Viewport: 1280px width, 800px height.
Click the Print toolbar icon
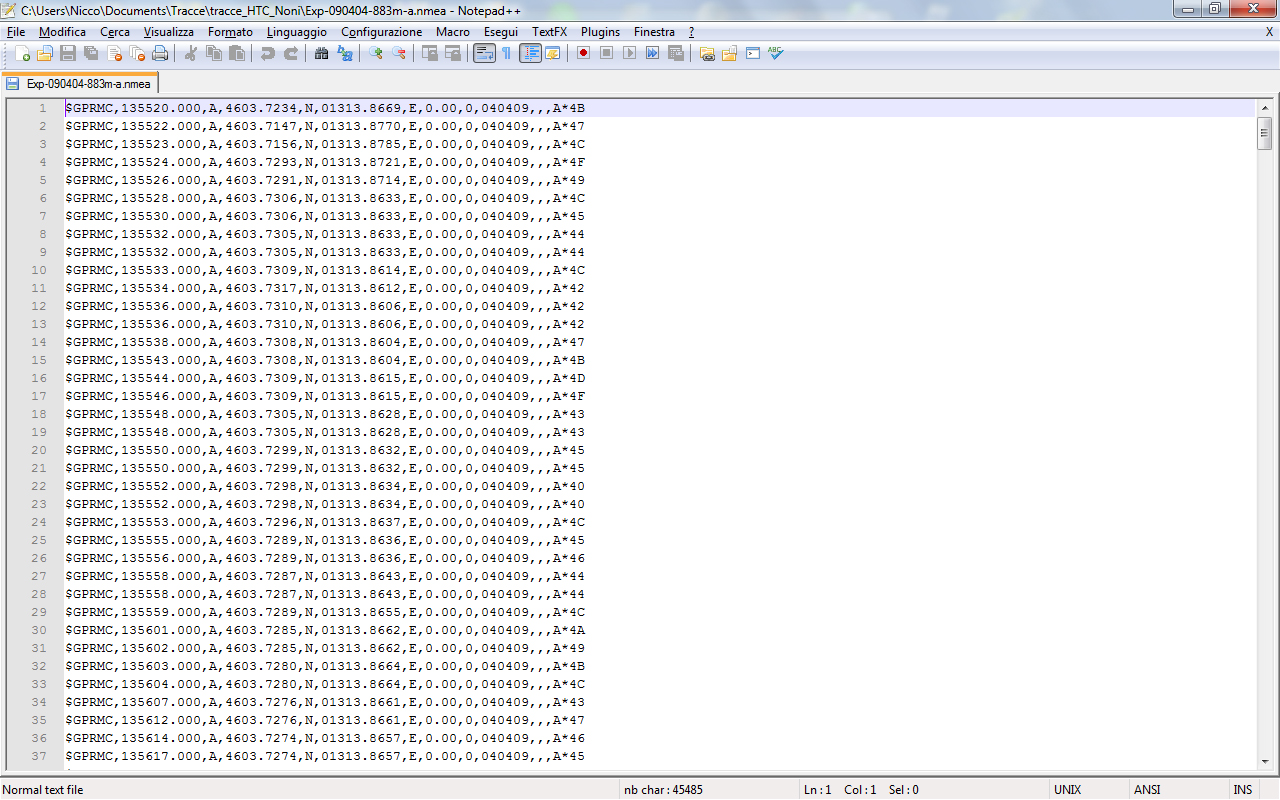(160, 53)
